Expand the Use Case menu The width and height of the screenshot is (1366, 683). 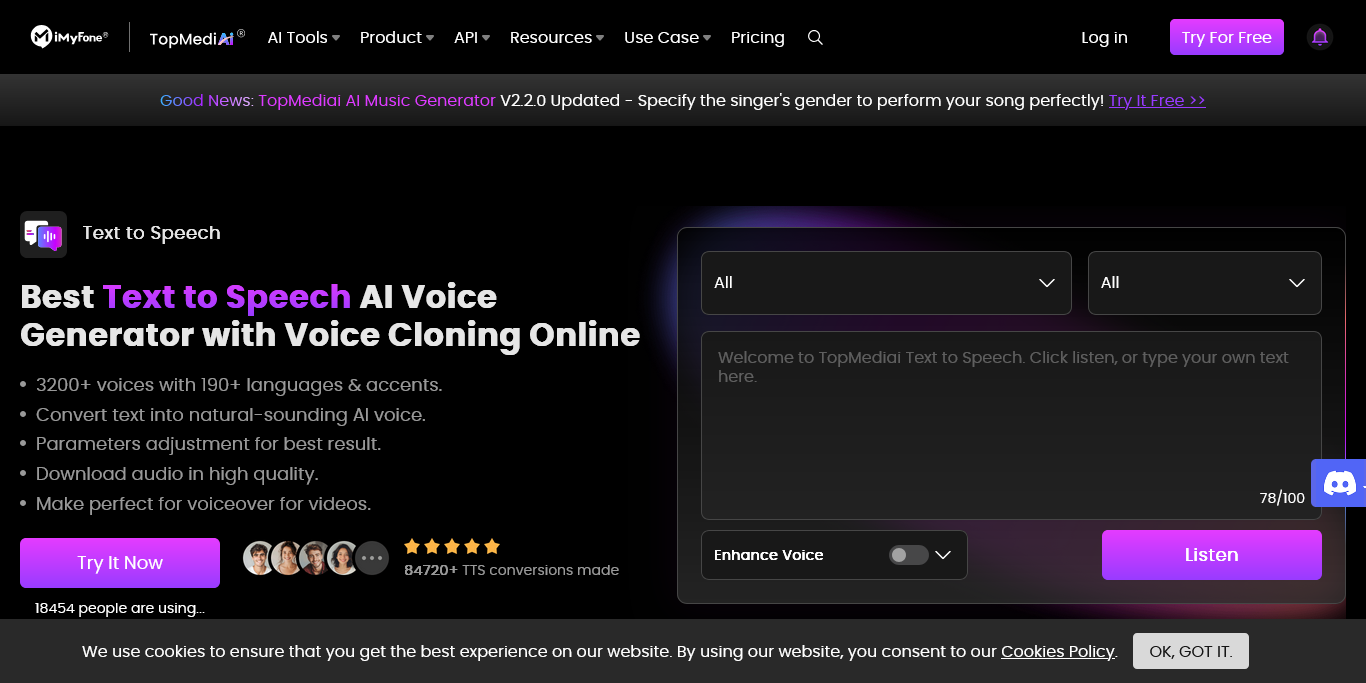click(x=668, y=37)
